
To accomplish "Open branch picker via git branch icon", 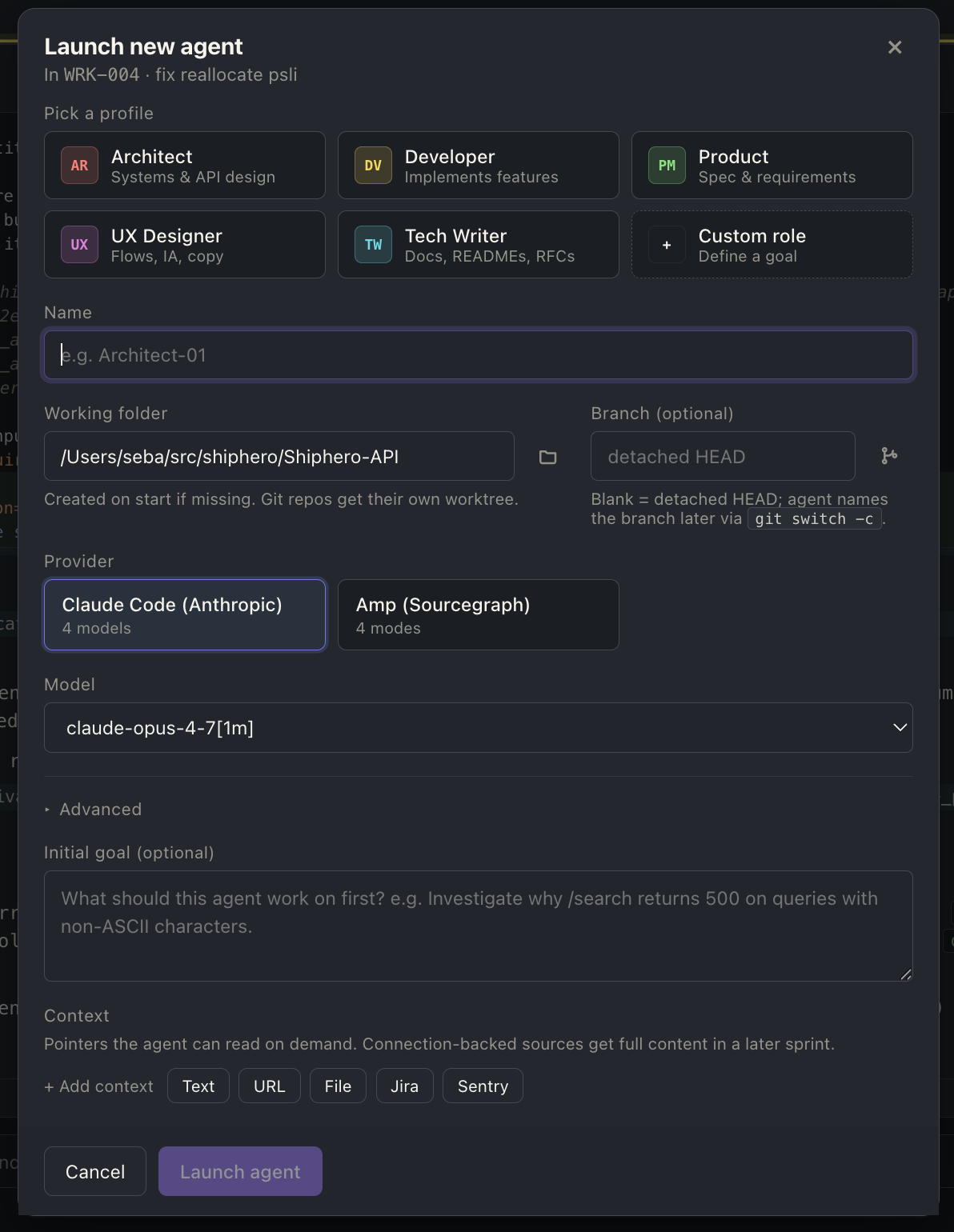I will coord(889,456).
